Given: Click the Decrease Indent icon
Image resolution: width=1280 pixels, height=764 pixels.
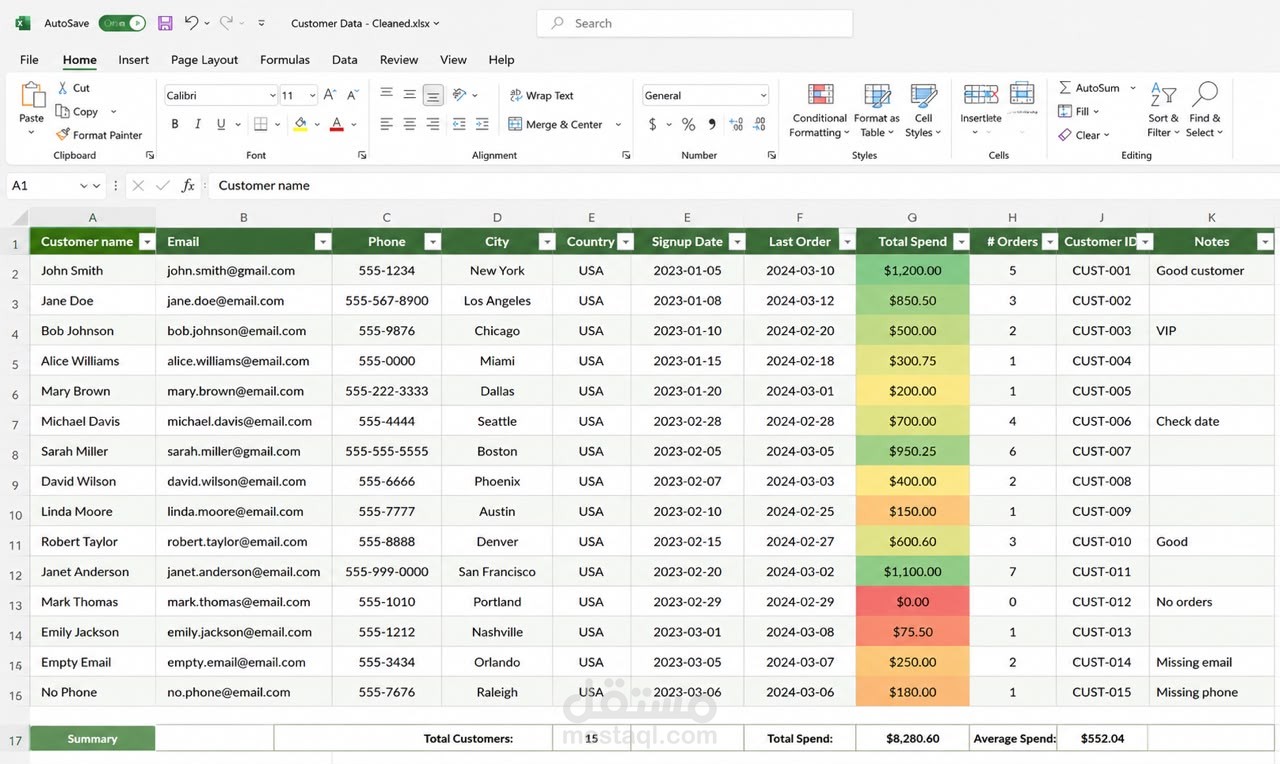Looking at the screenshot, I should click(459, 124).
